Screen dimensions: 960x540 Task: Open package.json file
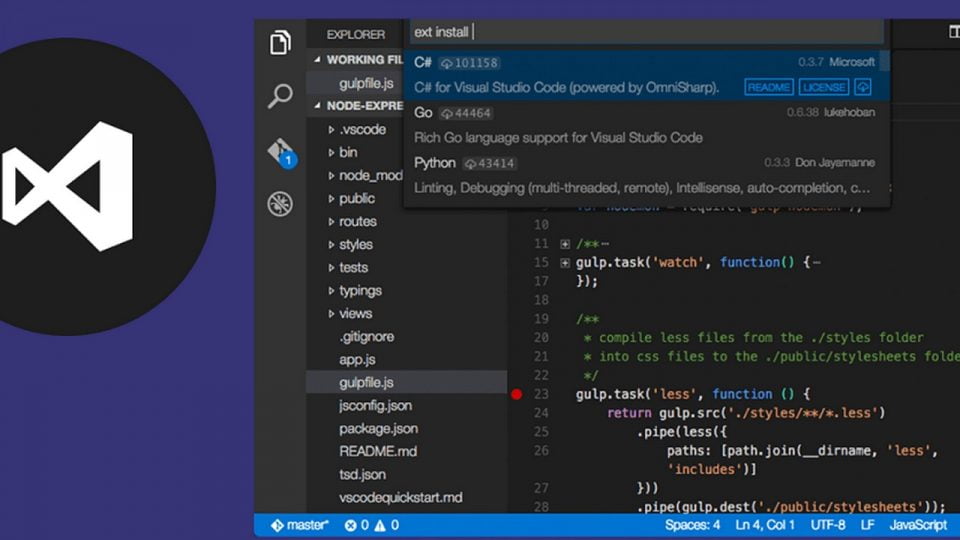click(378, 429)
